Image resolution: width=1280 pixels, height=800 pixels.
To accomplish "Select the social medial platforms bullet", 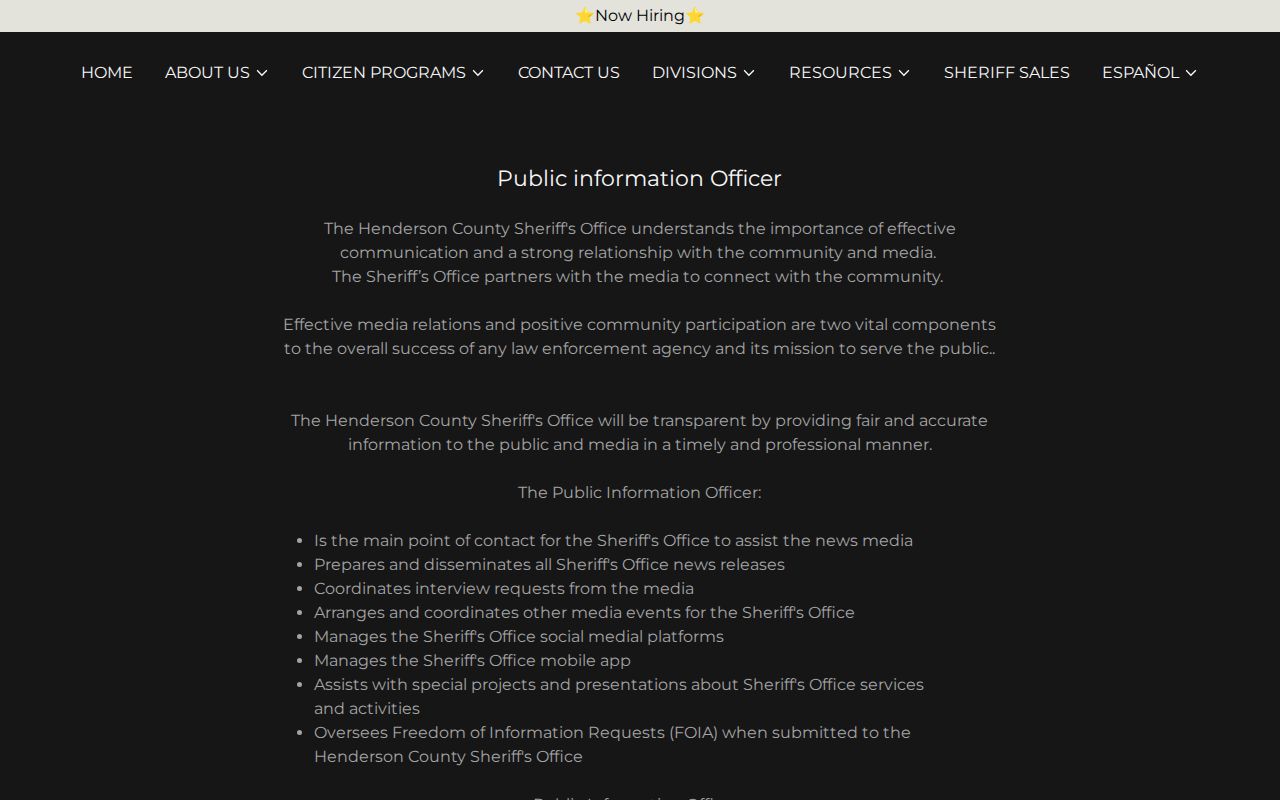I will (519, 636).
